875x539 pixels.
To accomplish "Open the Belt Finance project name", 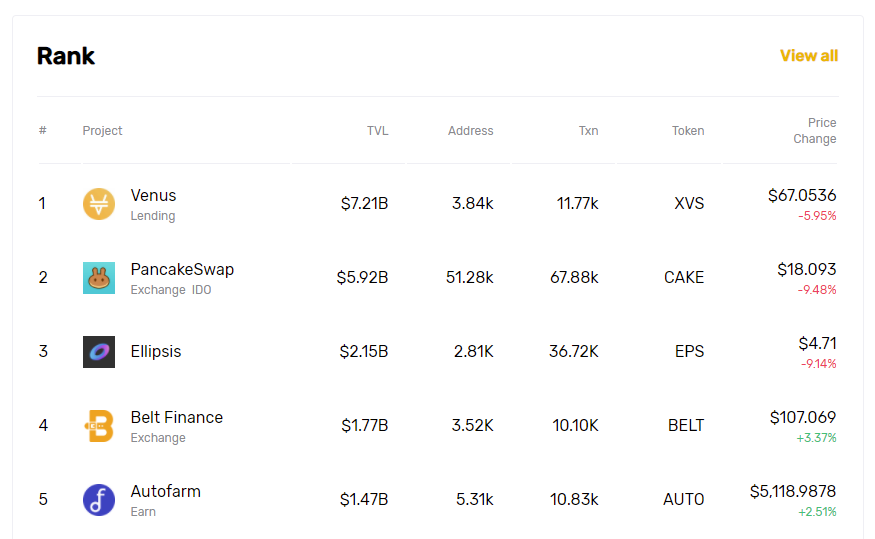I will 176,417.
